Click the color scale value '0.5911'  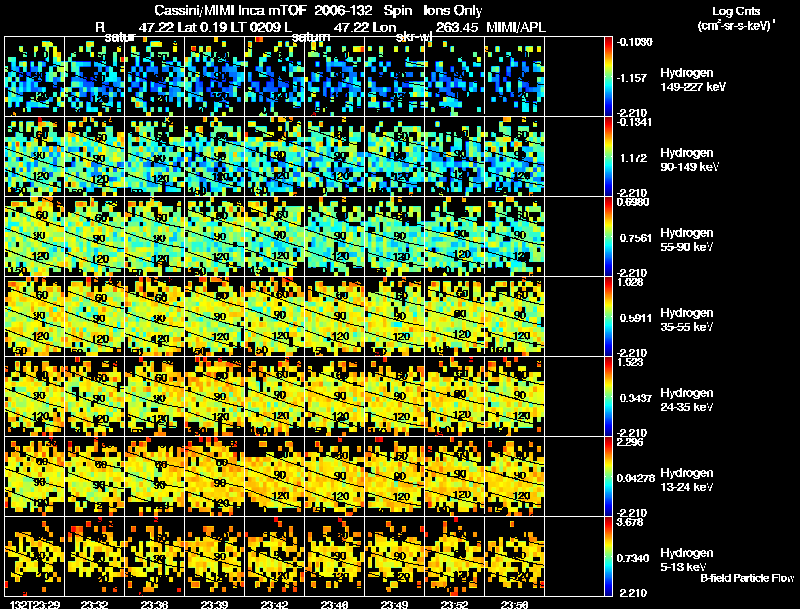click(x=636, y=318)
